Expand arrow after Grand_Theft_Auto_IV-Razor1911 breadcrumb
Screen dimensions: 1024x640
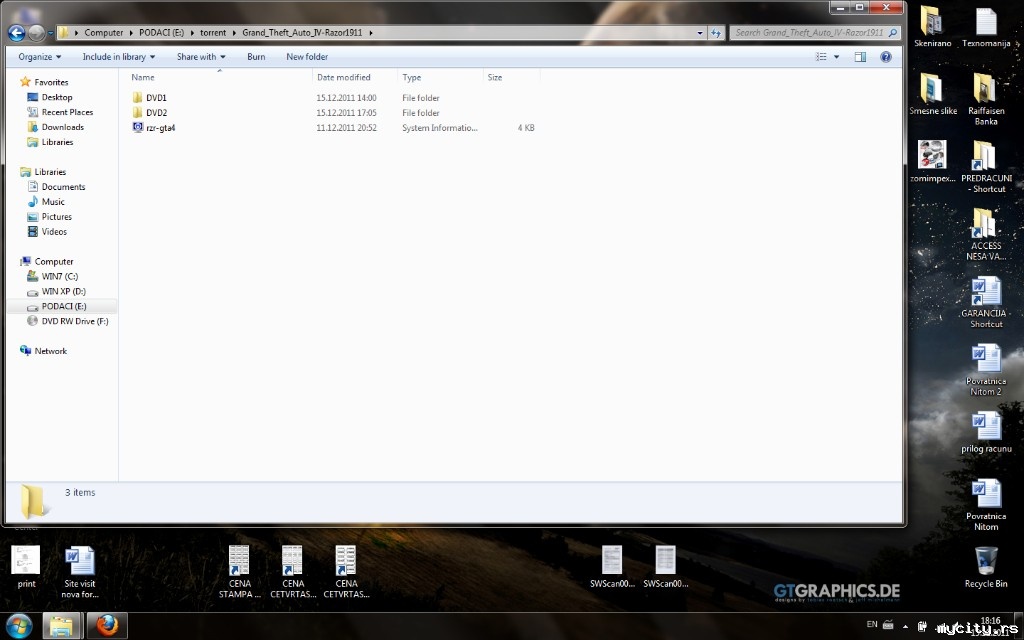coord(371,33)
